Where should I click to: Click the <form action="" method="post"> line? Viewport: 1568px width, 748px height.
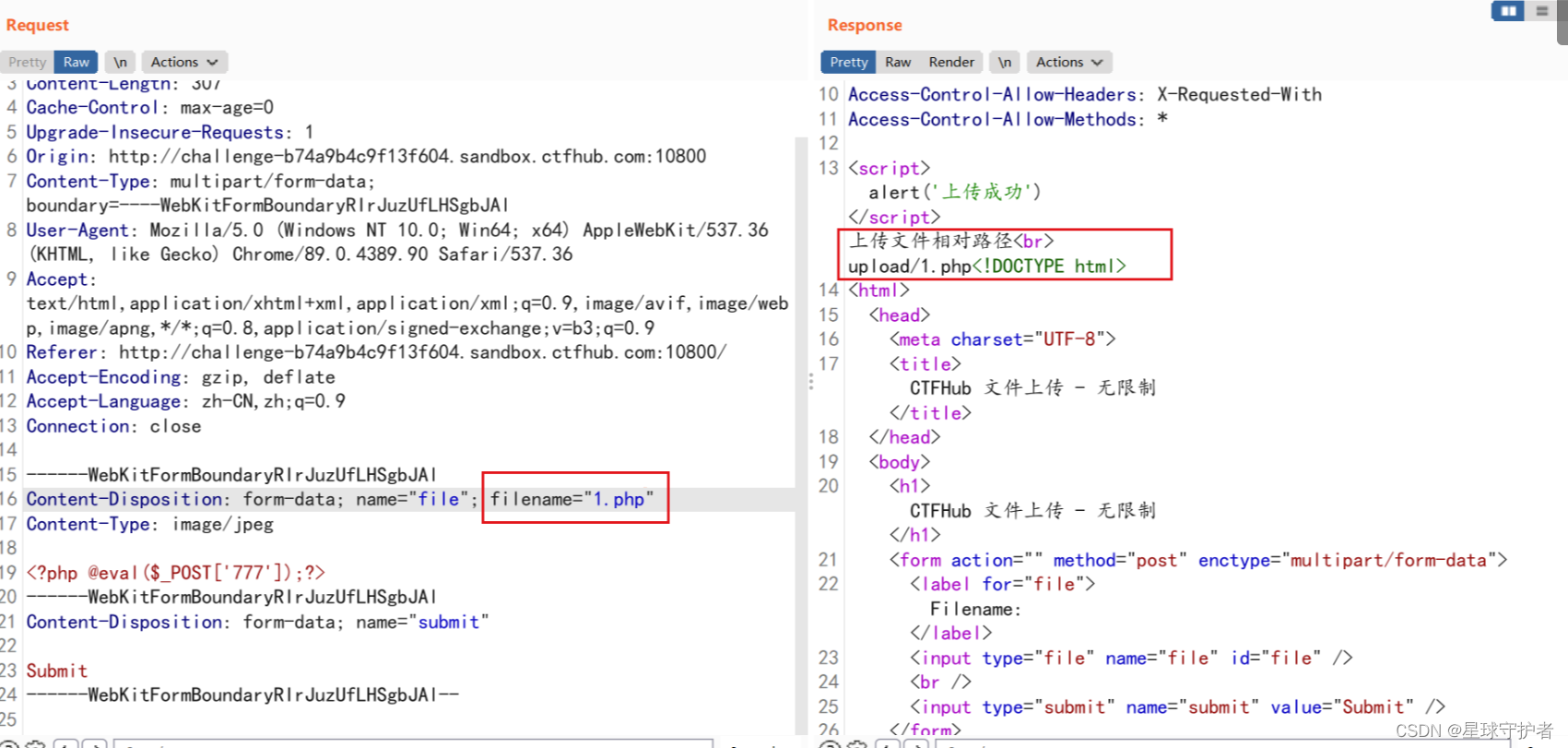pos(1198,560)
